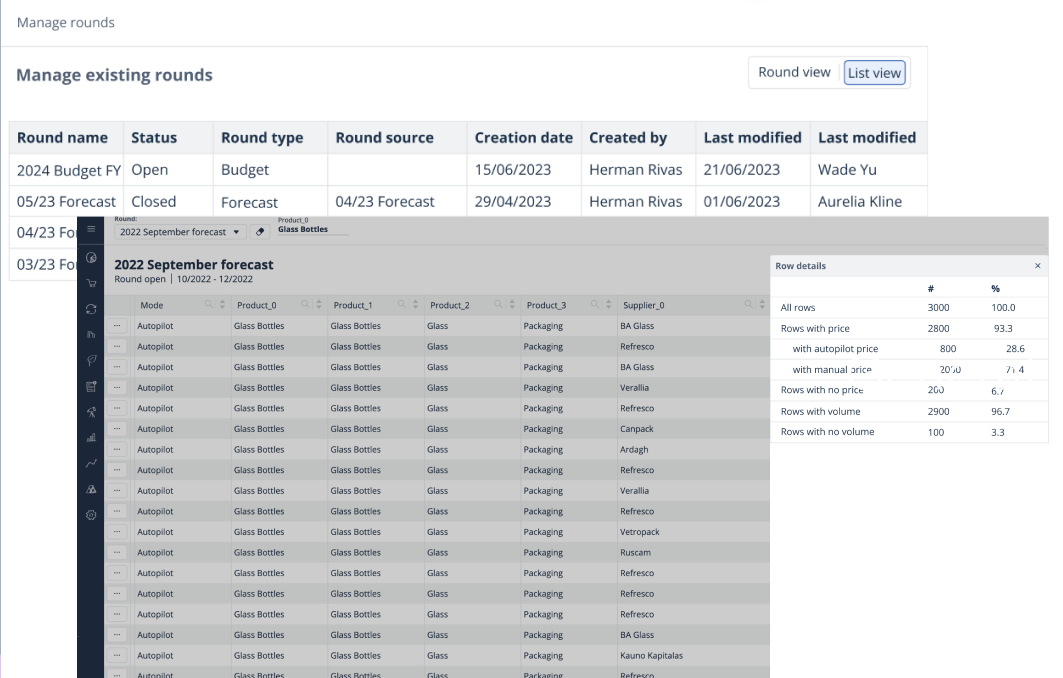Viewport: 1063px width, 678px height.
Task: Open the settings gear in the sidebar
Action: coord(91,514)
